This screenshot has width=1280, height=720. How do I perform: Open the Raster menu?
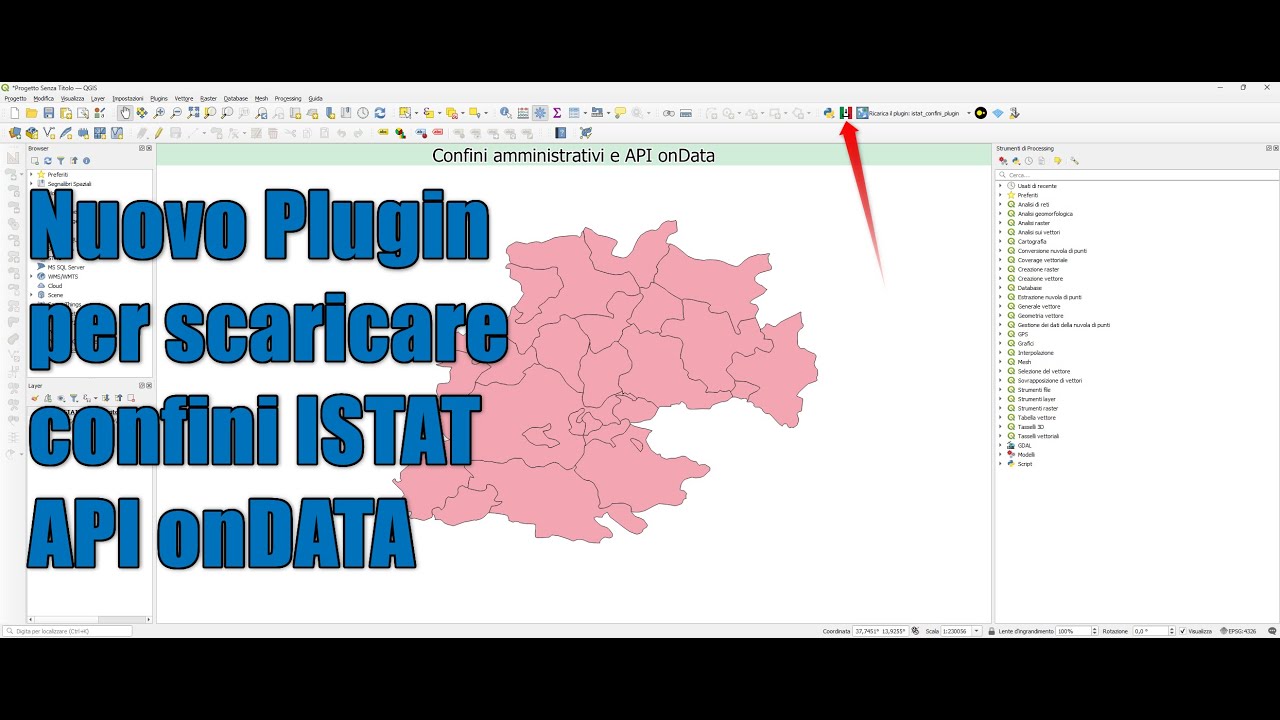click(x=208, y=99)
